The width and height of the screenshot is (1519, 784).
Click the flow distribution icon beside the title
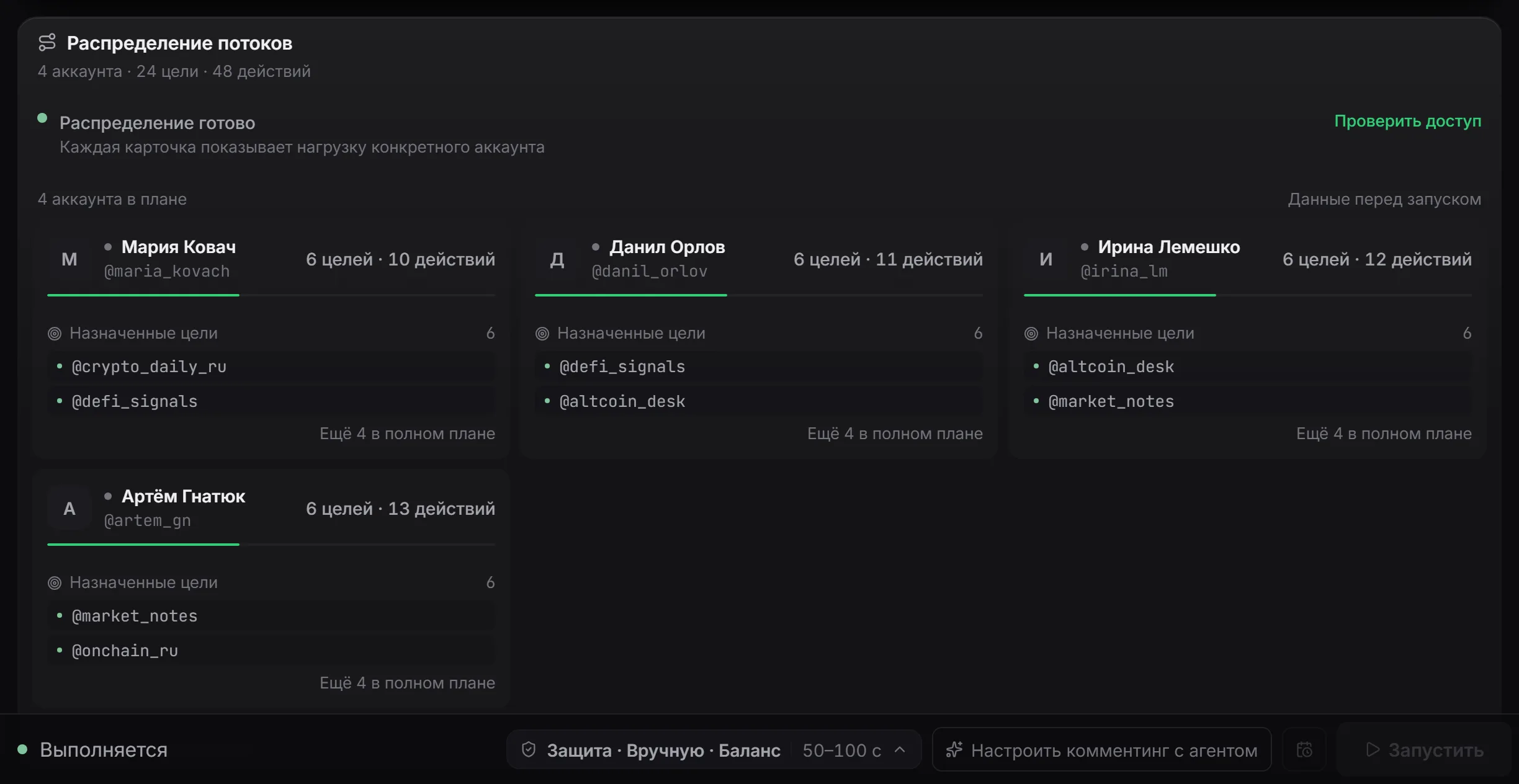click(x=47, y=43)
